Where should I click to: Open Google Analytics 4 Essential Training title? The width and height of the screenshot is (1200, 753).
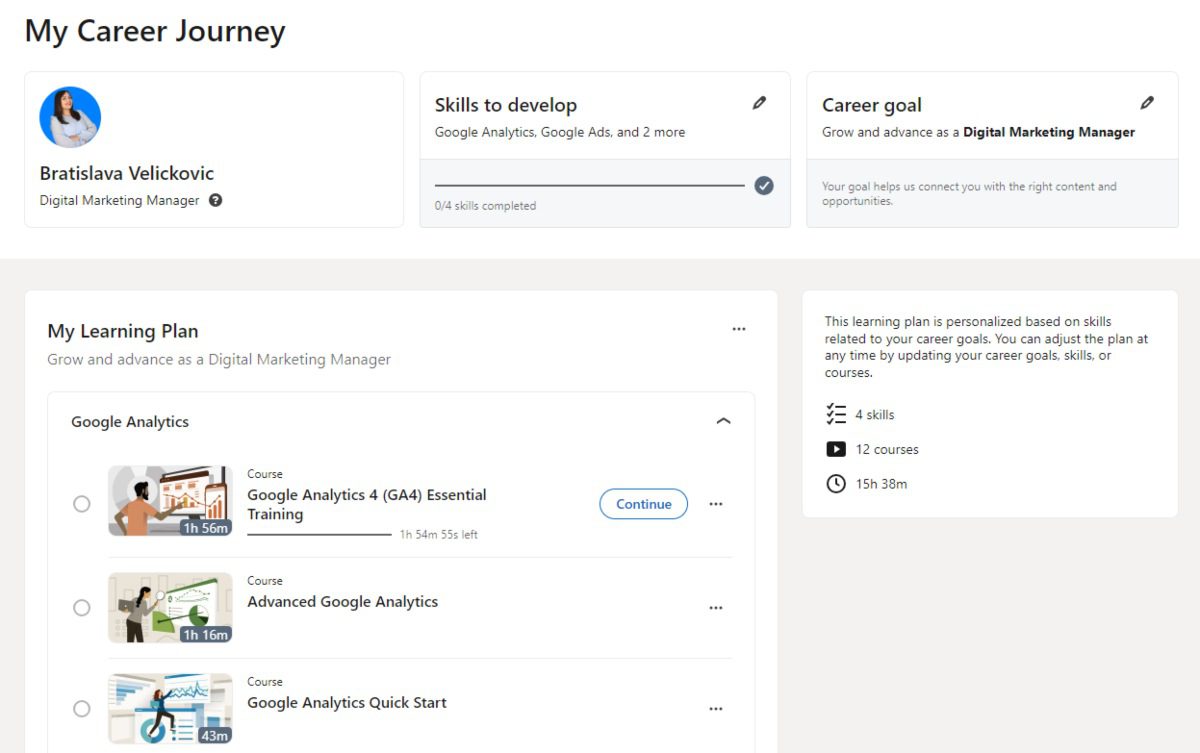[x=367, y=504]
